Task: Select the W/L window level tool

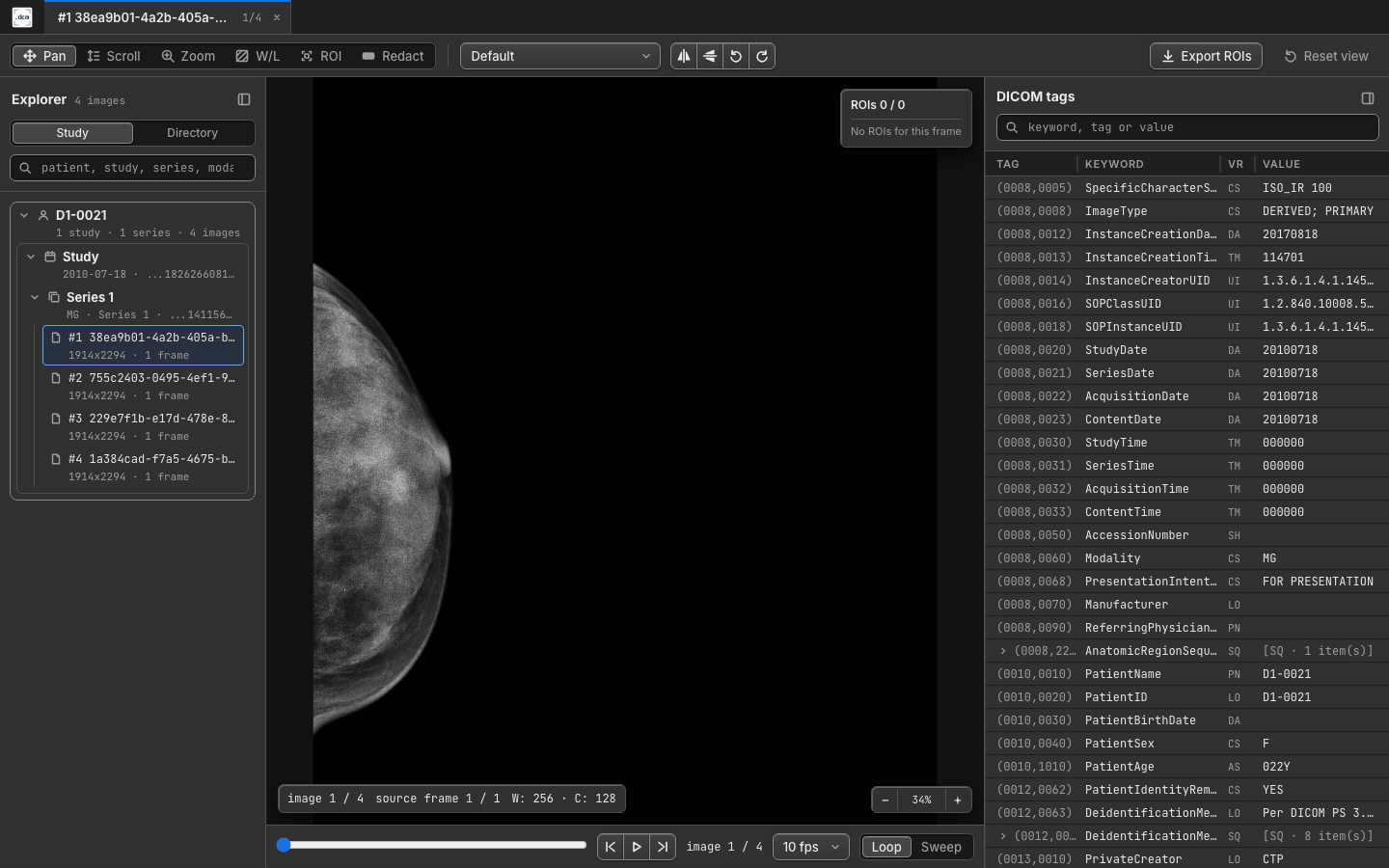Action: click(x=258, y=56)
